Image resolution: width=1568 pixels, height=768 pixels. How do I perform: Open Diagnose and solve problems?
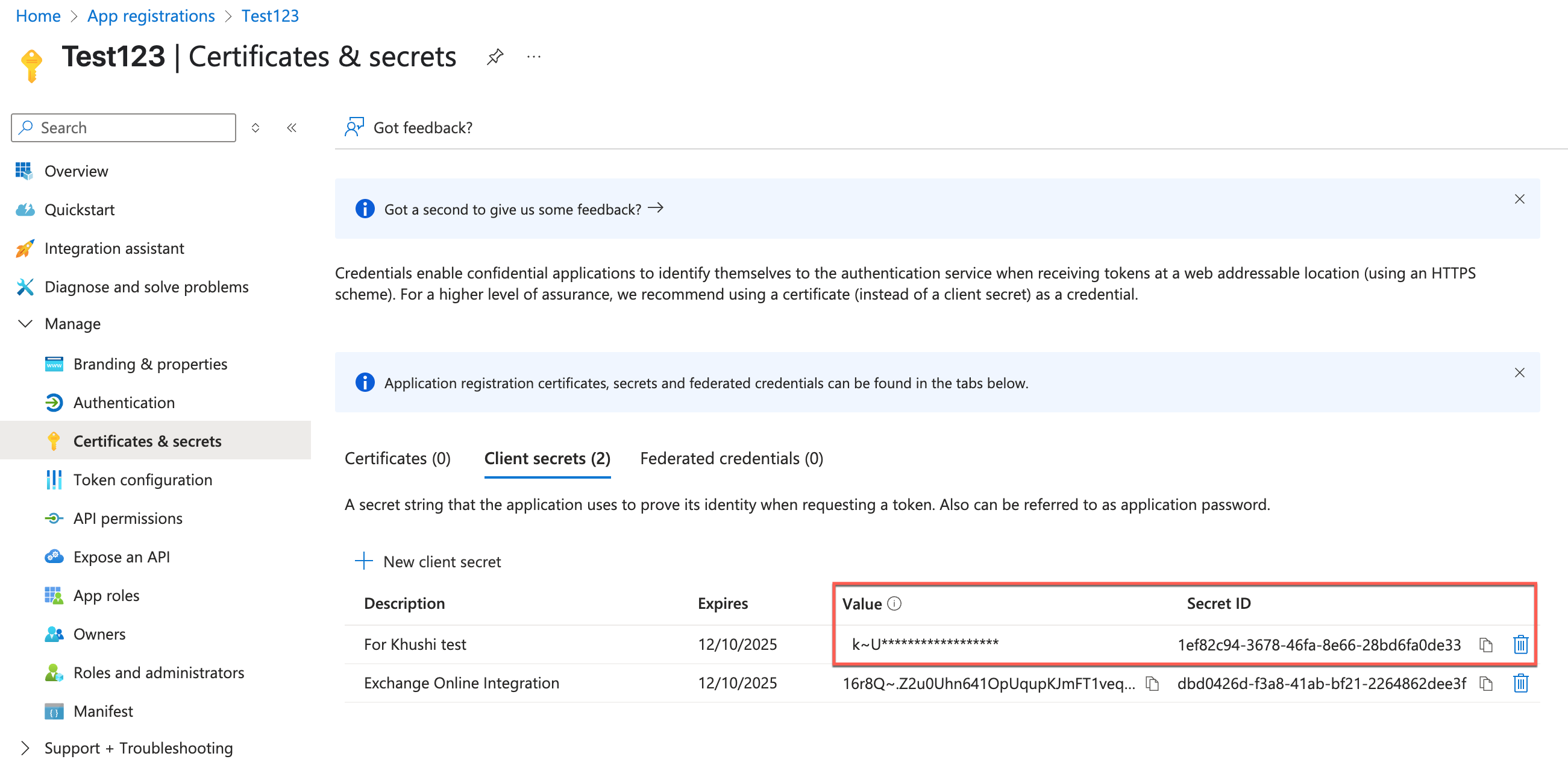point(146,287)
